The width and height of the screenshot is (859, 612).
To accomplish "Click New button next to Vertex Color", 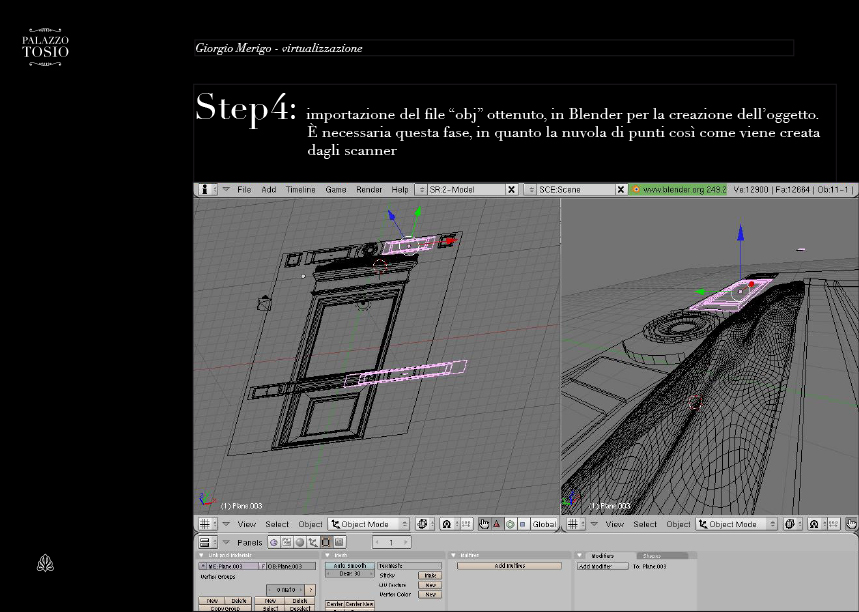I will click(430, 594).
